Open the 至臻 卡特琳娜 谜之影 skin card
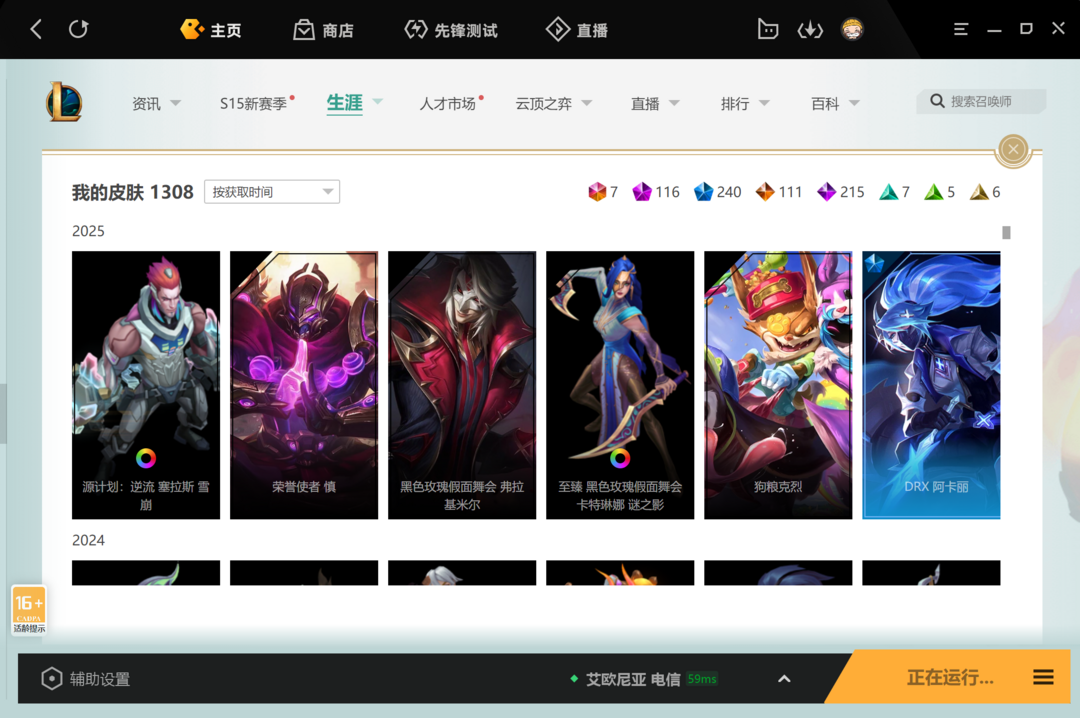1080x718 pixels. pyautogui.click(x=620, y=384)
